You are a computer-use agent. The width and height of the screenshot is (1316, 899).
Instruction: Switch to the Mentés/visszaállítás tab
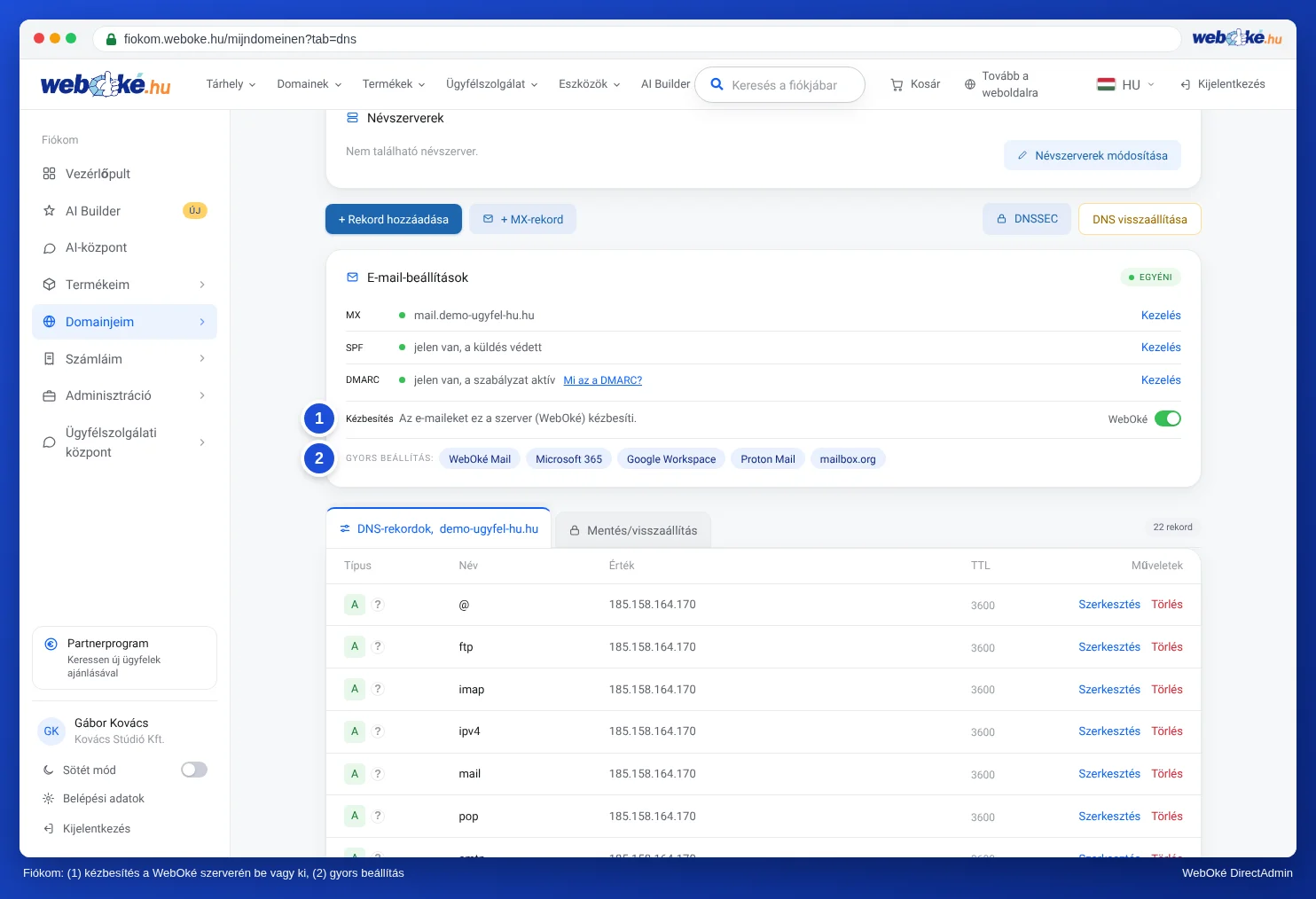click(x=633, y=530)
